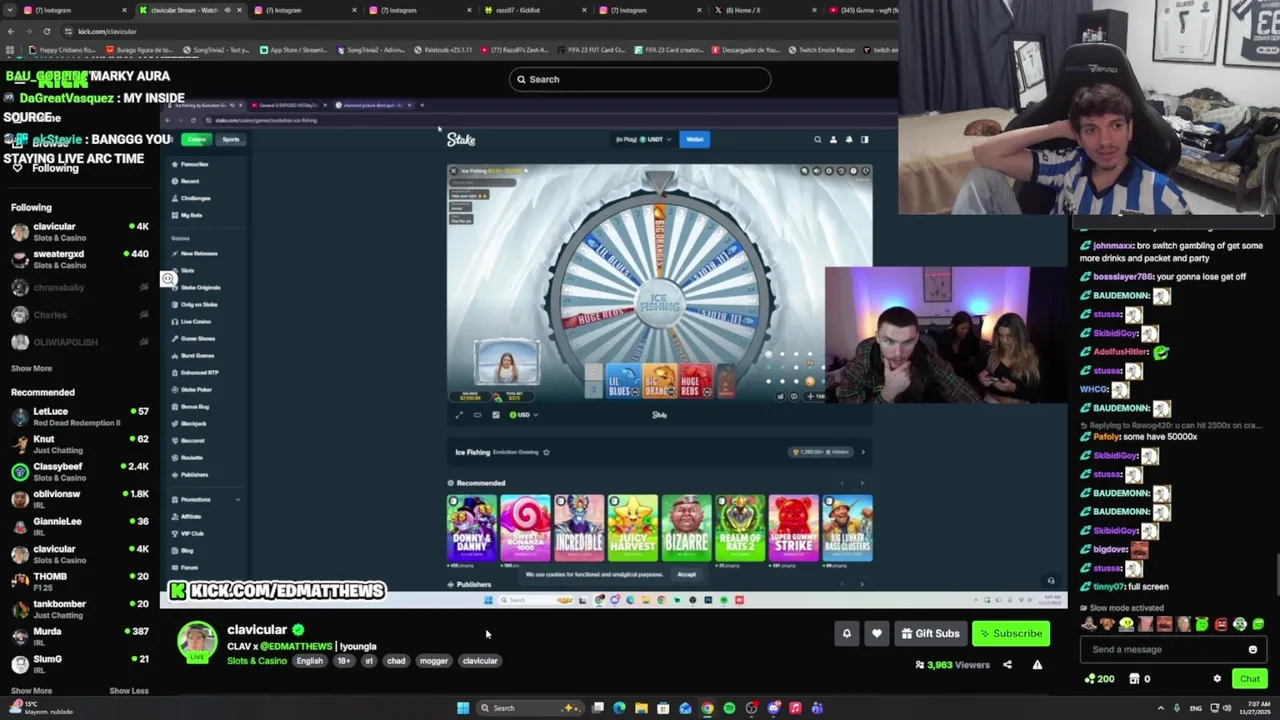Screen dimensions: 1280x720
Task: Go back with the browser back arrow
Action: tap(10, 31)
